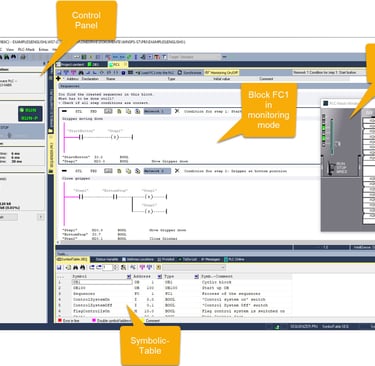Screen dimensions: 375x366
Task: Switch to the Project content tab
Action: tap(71, 64)
